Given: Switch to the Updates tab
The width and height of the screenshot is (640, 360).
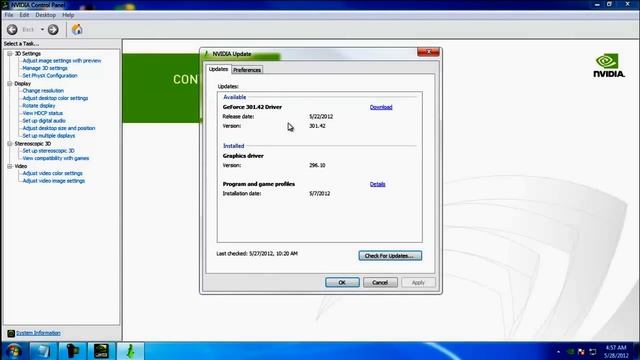Looking at the screenshot, I should click(218, 69).
